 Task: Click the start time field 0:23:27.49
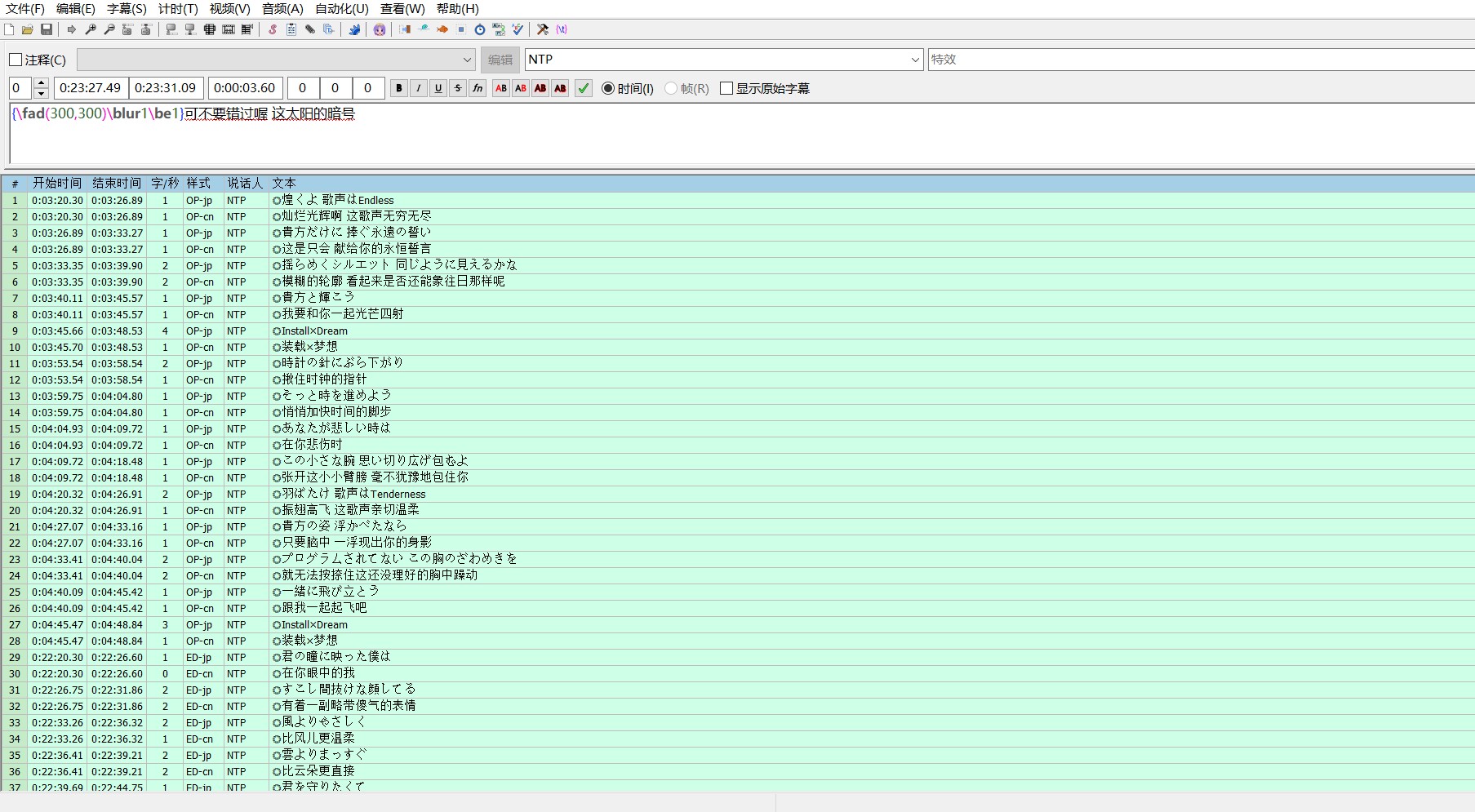(x=91, y=88)
